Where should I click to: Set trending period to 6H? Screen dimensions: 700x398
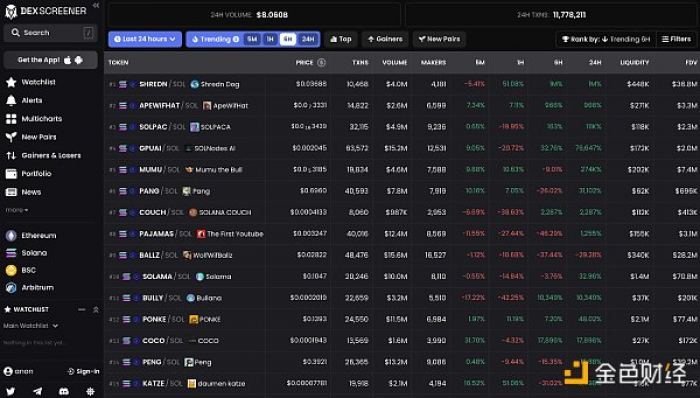click(288, 39)
